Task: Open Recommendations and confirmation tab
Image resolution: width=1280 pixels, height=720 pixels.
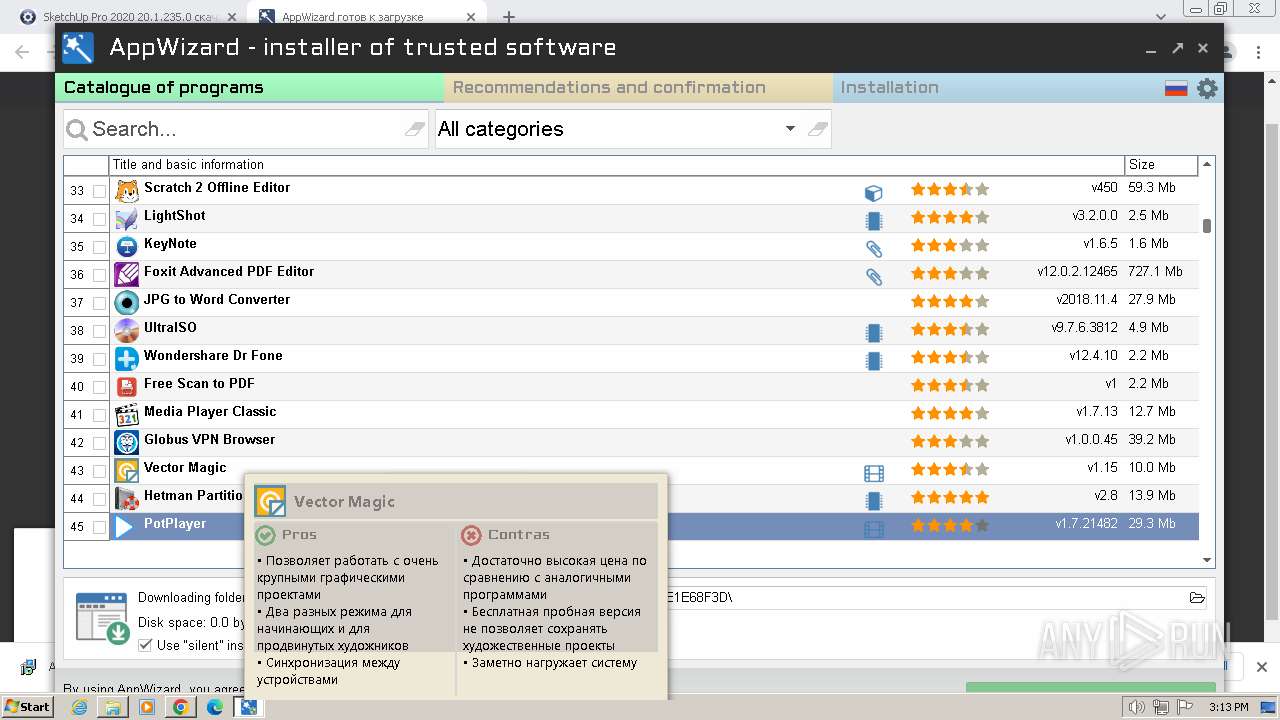Action: tap(638, 88)
